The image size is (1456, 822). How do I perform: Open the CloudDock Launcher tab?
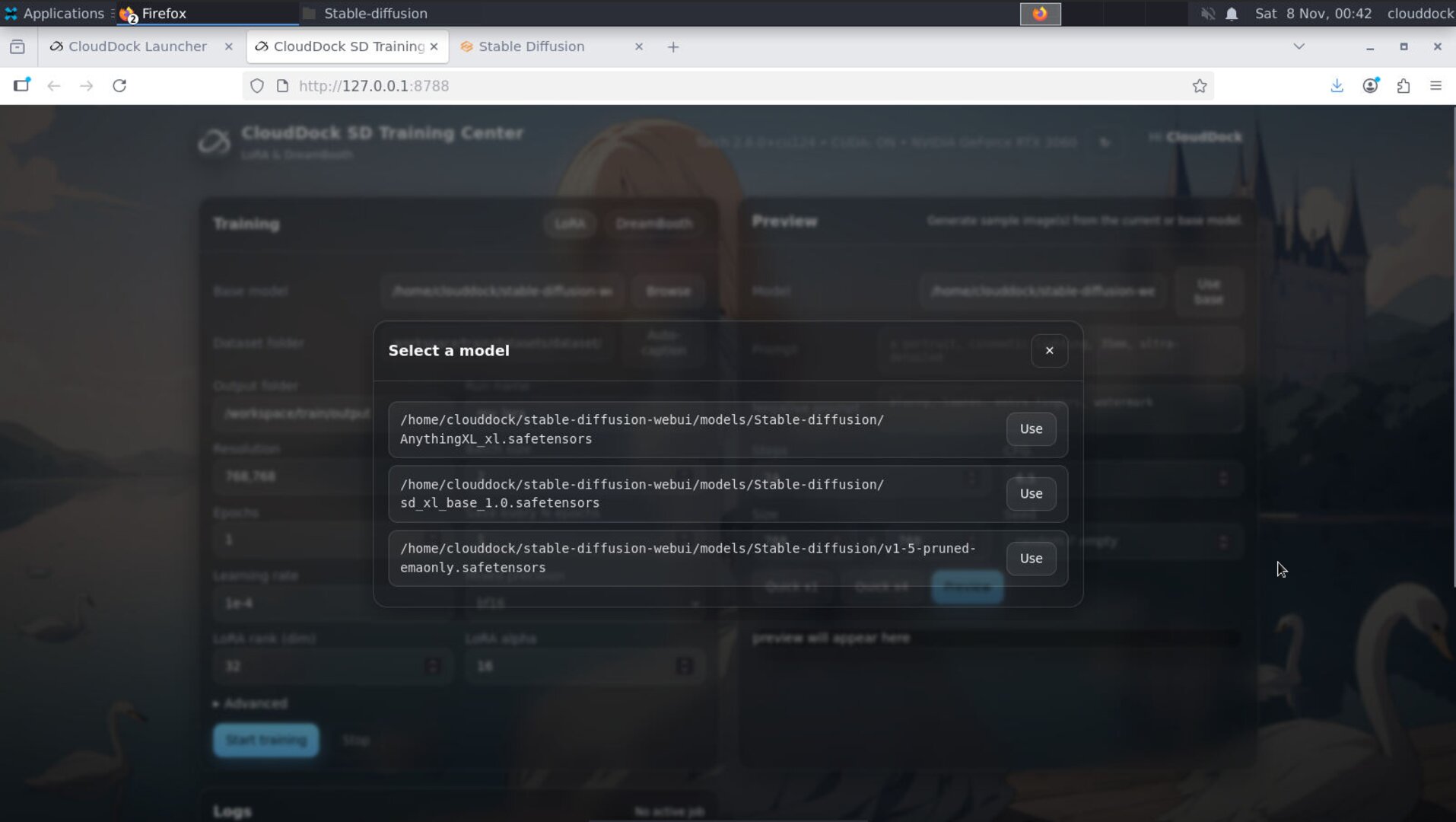[x=137, y=46]
